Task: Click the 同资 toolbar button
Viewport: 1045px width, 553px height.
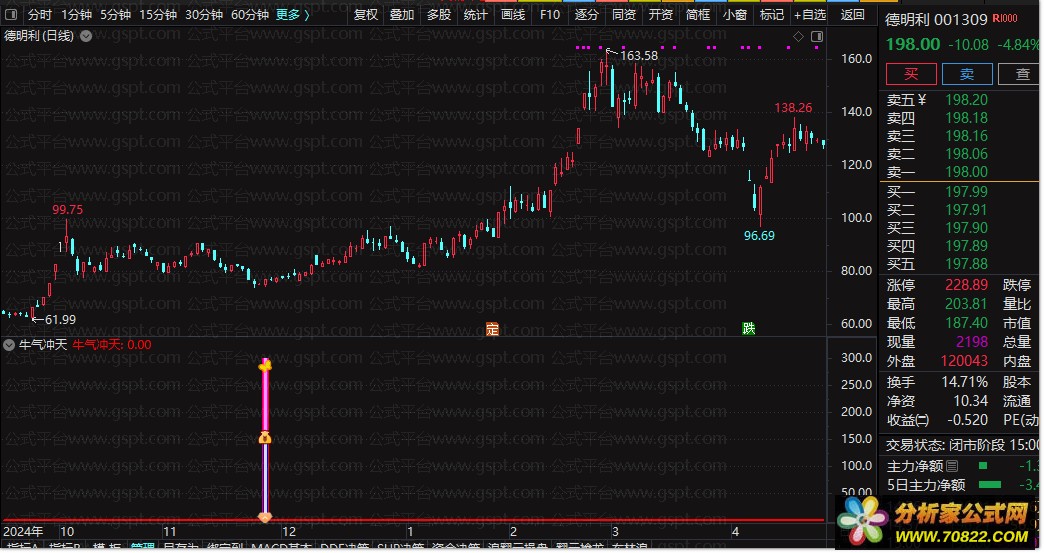Action: [x=624, y=14]
